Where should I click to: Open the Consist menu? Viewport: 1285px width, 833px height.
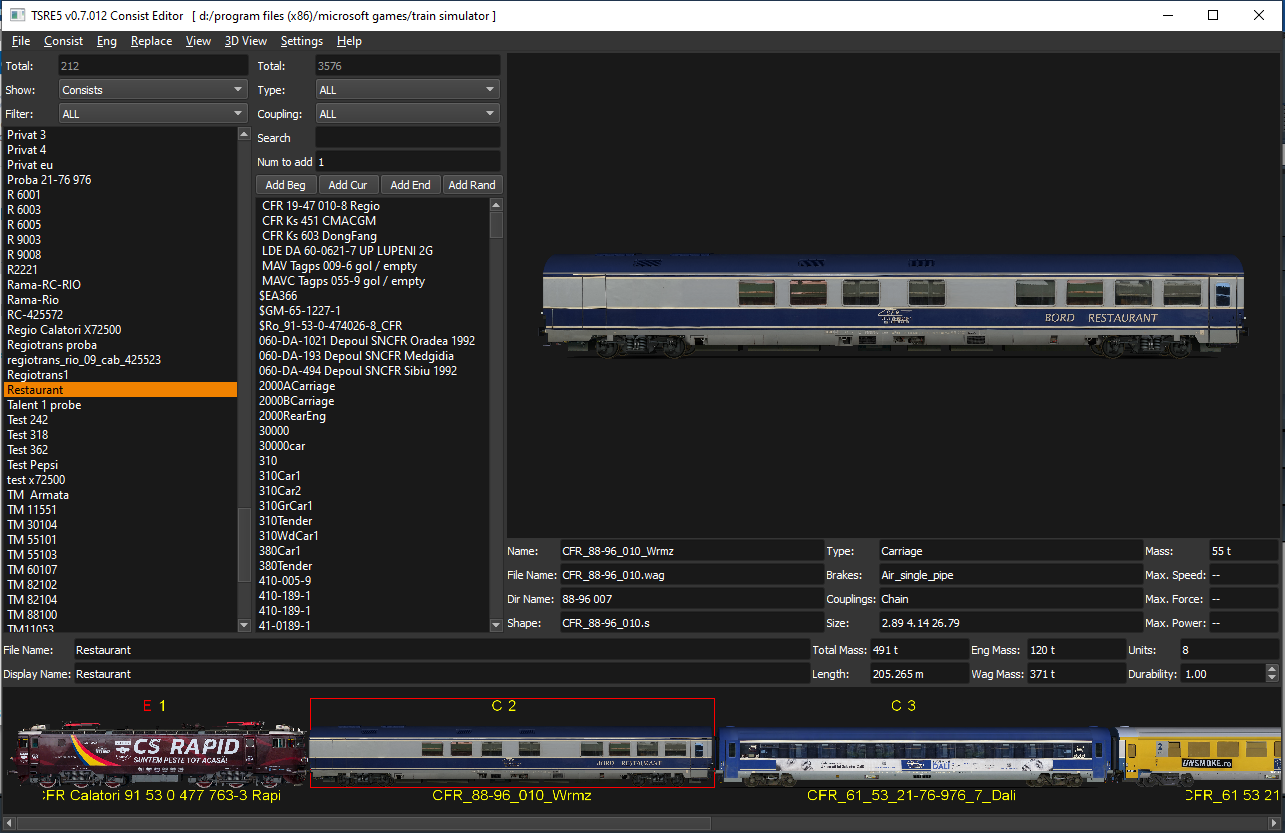[63, 41]
